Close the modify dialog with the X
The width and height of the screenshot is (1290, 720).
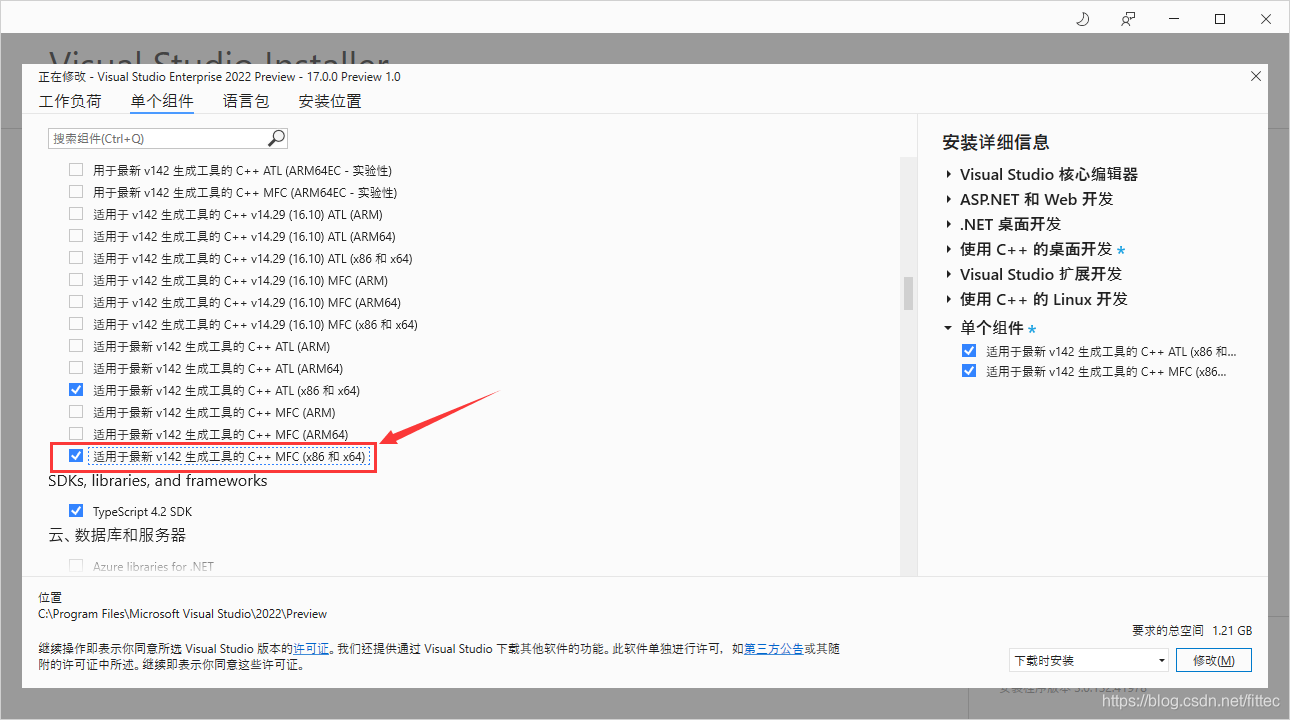(1256, 76)
